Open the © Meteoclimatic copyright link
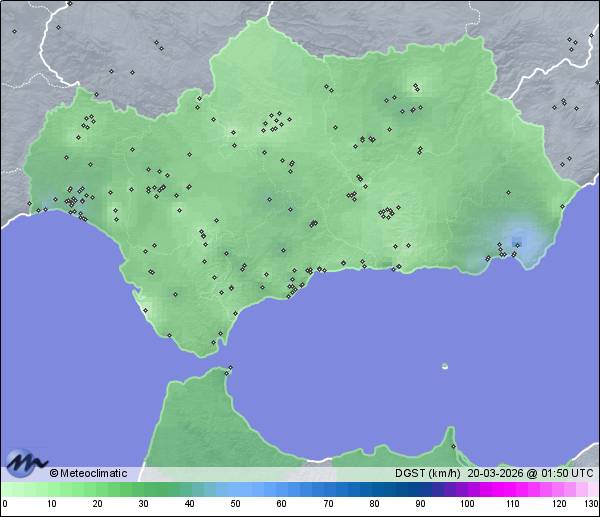Image resolution: width=600 pixels, height=517 pixels. [88, 473]
